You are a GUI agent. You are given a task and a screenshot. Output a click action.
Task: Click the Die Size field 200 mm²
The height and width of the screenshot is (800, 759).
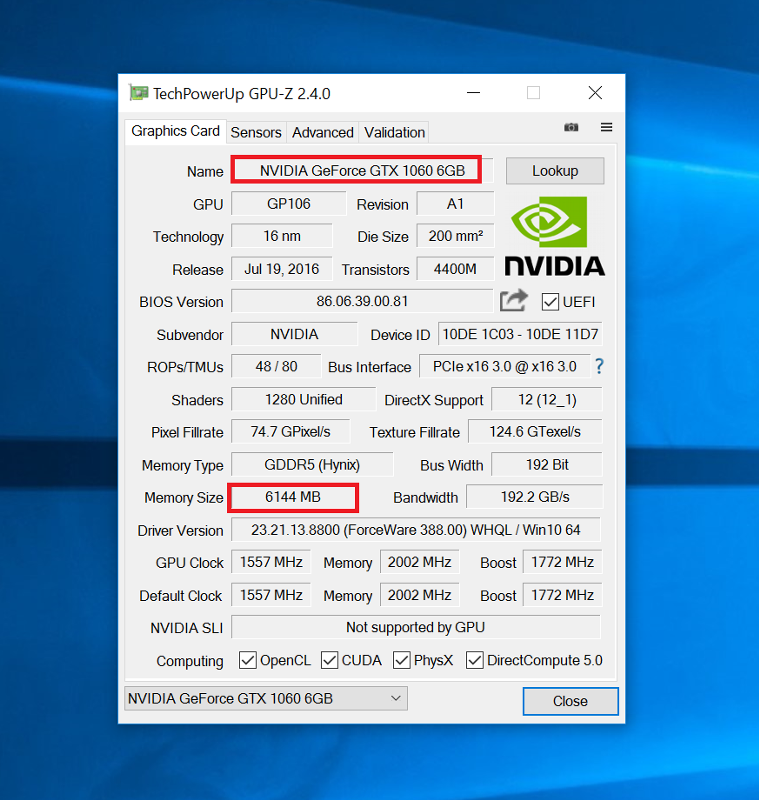click(x=456, y=236)
